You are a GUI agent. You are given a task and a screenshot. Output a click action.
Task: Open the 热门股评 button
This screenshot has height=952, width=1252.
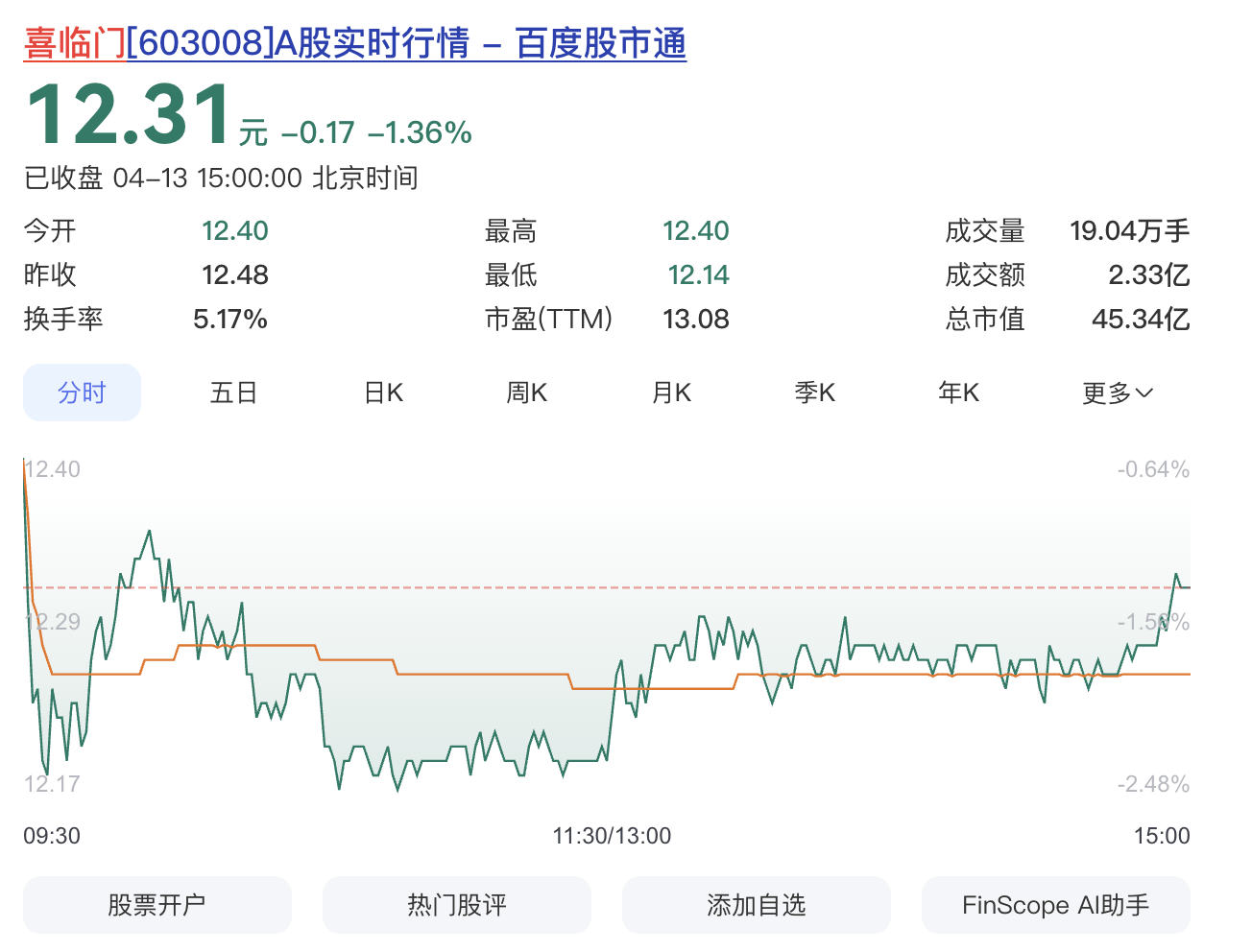coord(457,905)
